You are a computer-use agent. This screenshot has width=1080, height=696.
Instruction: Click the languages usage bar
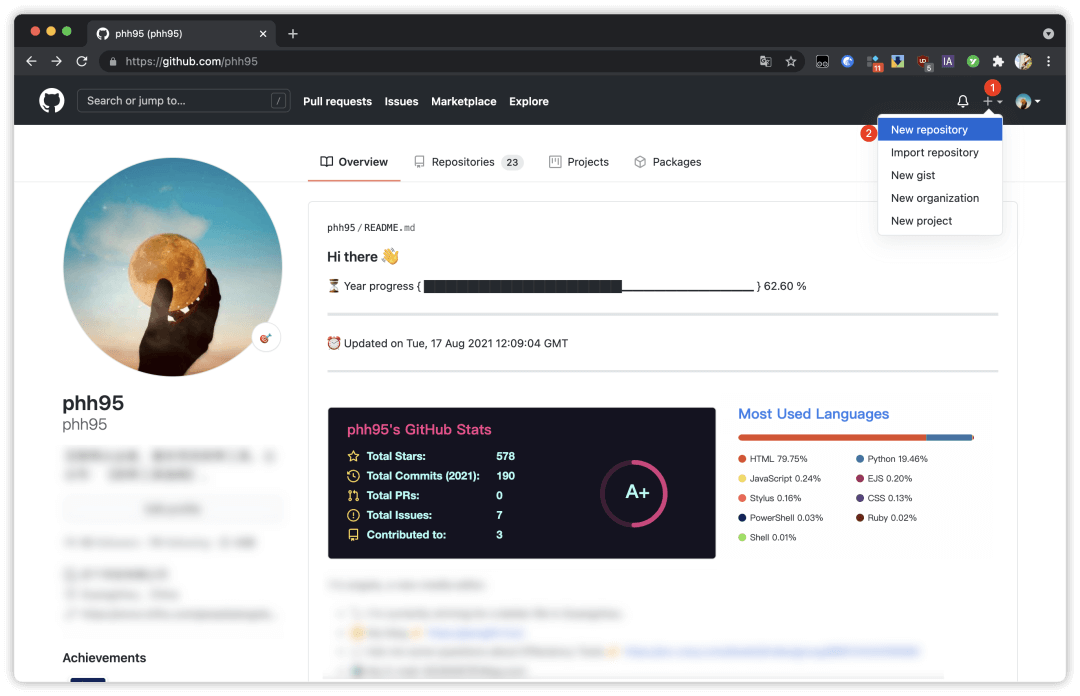point(856,437)
